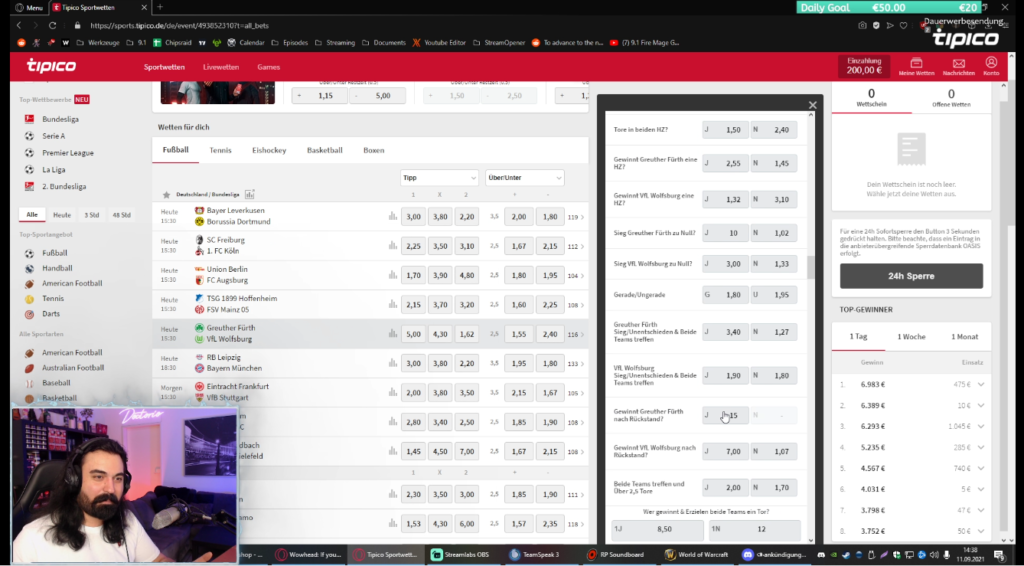Open statistics icon for Eintracht Frankfurt match
Viewport: 1024px width, 566px height.
click(x=392, y=392)
